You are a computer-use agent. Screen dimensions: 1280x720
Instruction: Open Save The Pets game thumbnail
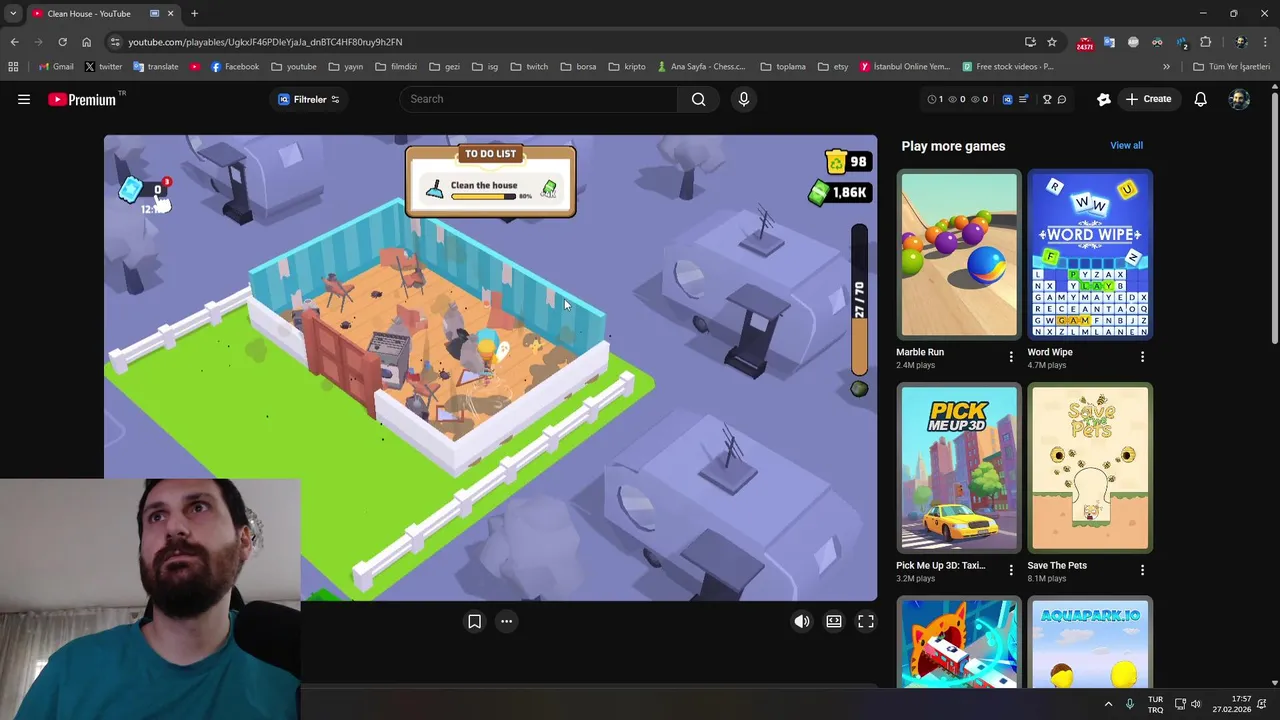[1090, 468]
